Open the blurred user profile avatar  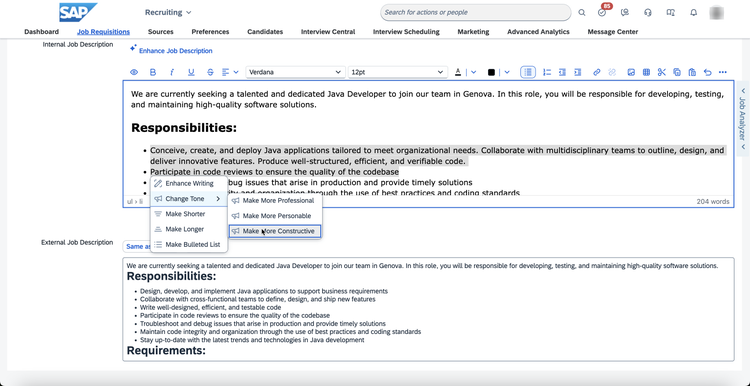click(x=717, y=12)
